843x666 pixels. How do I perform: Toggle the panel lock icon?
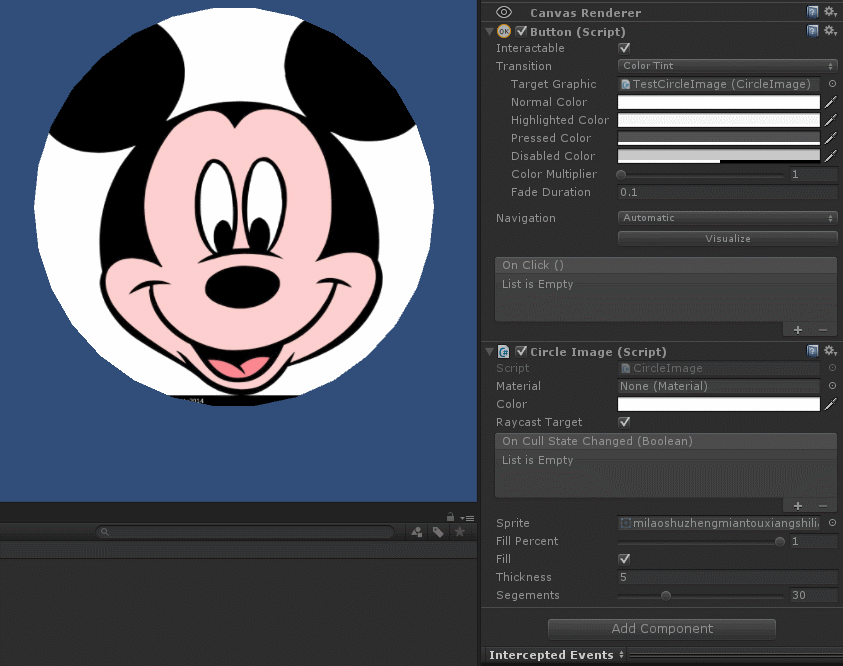tap(451, 517)
